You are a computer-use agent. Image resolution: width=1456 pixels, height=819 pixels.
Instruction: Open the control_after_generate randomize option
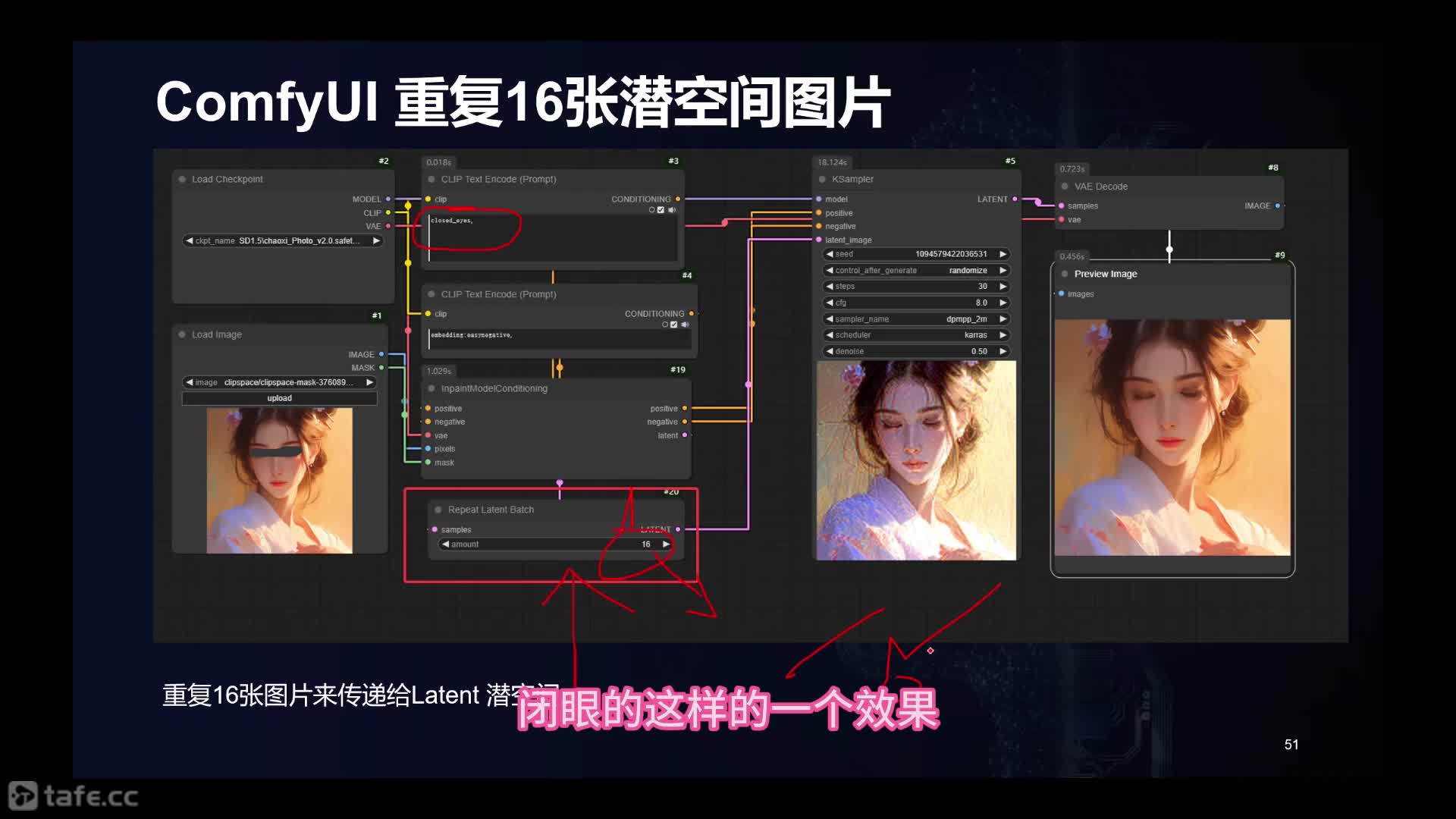916,271
